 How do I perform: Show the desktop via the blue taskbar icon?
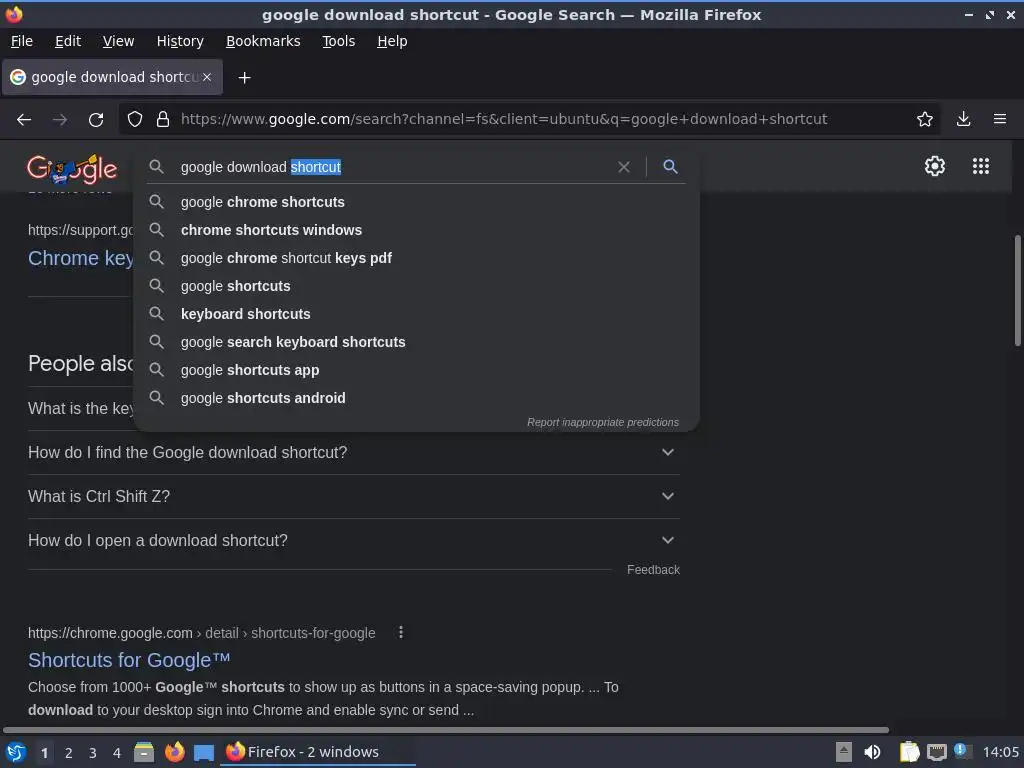click(204, 752)
